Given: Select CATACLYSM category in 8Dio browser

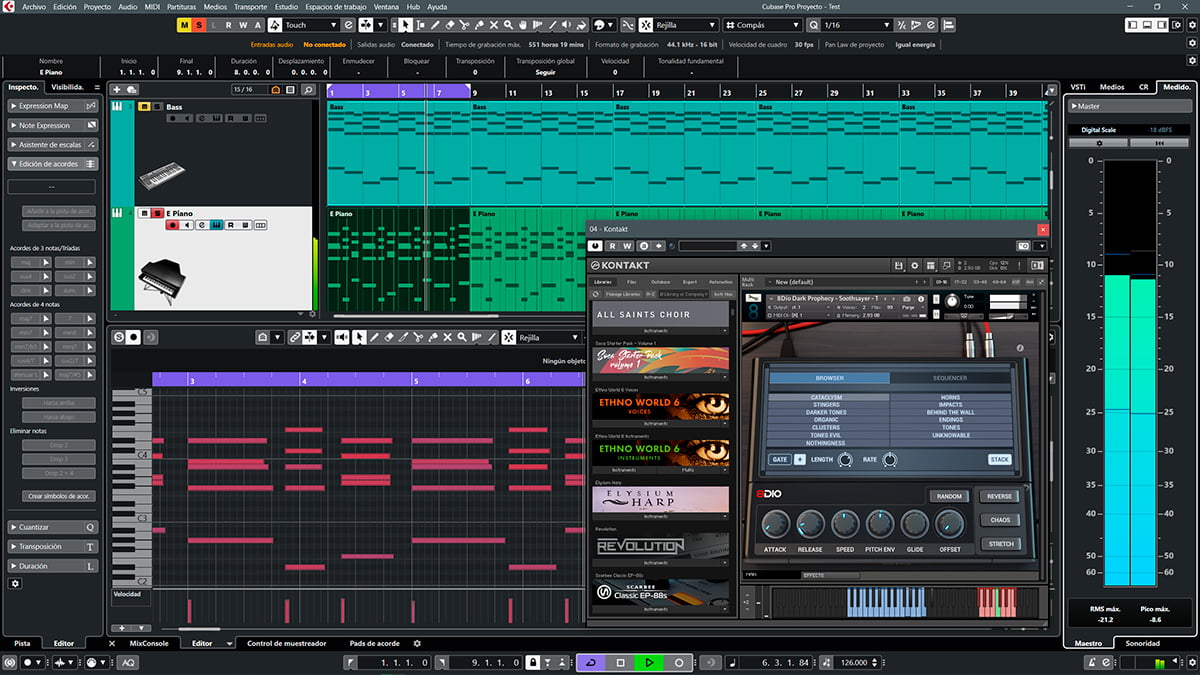Looking at the screenshot, I should point(826,397).
